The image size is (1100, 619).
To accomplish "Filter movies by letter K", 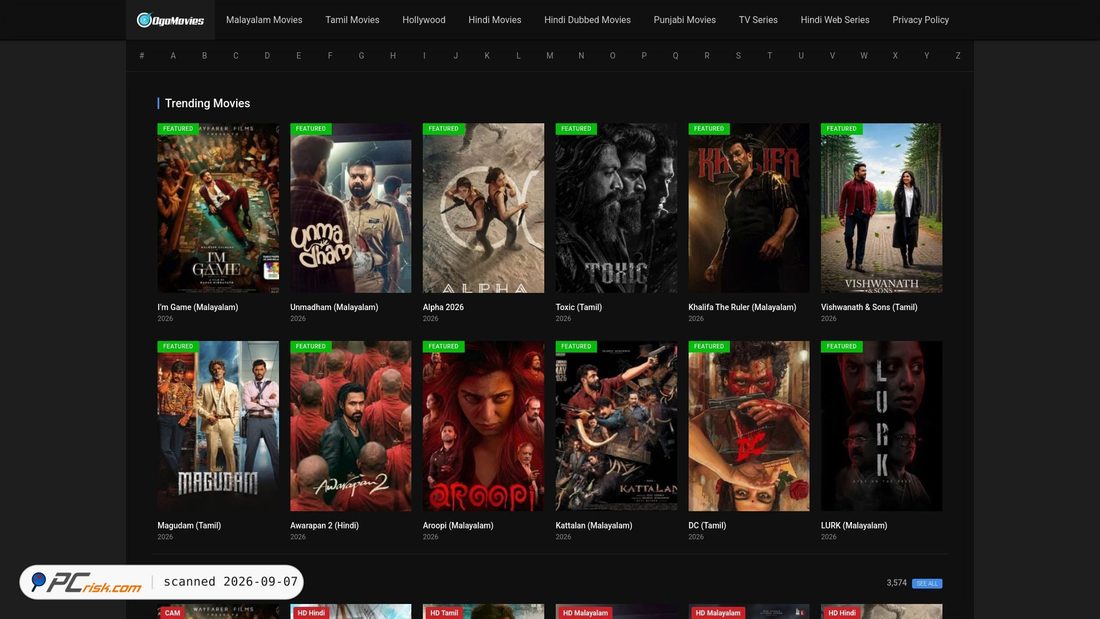I will coord(487,55).
